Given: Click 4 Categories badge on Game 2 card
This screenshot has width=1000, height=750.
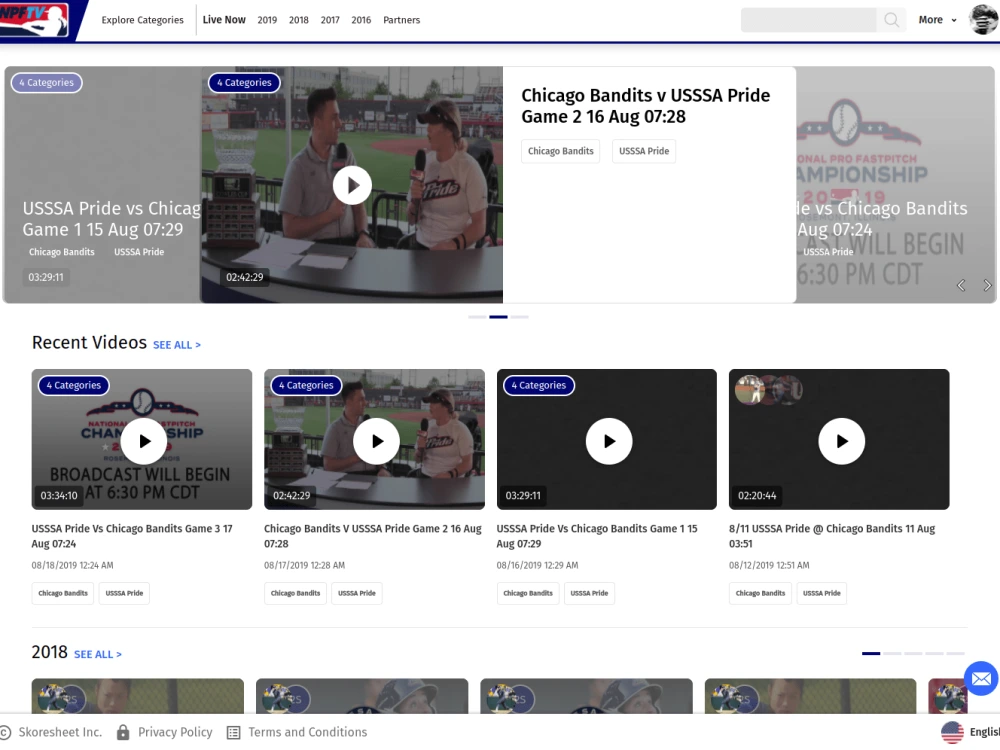Looking at the screenshot, I should (306, 385).
